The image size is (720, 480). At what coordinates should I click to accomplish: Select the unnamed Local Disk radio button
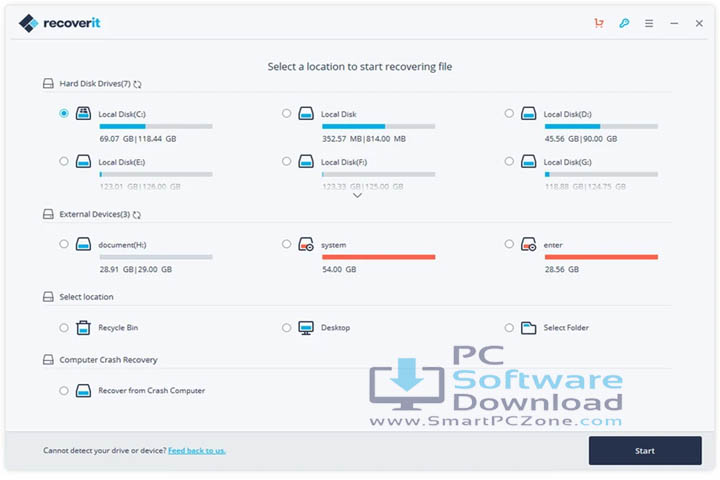(287, 113)
